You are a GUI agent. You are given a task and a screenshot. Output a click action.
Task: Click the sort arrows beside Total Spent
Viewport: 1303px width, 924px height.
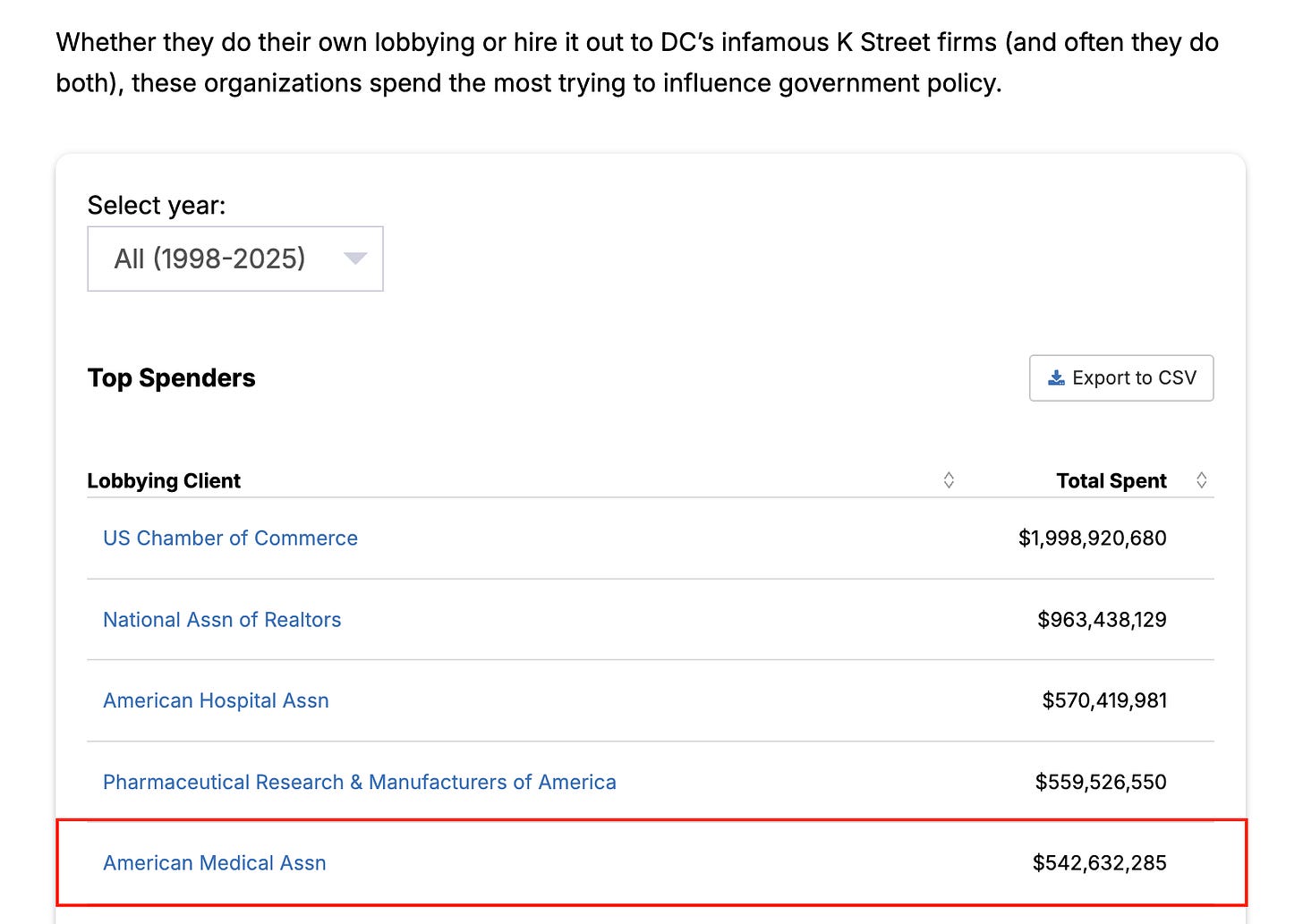(x=1202, y=480)
